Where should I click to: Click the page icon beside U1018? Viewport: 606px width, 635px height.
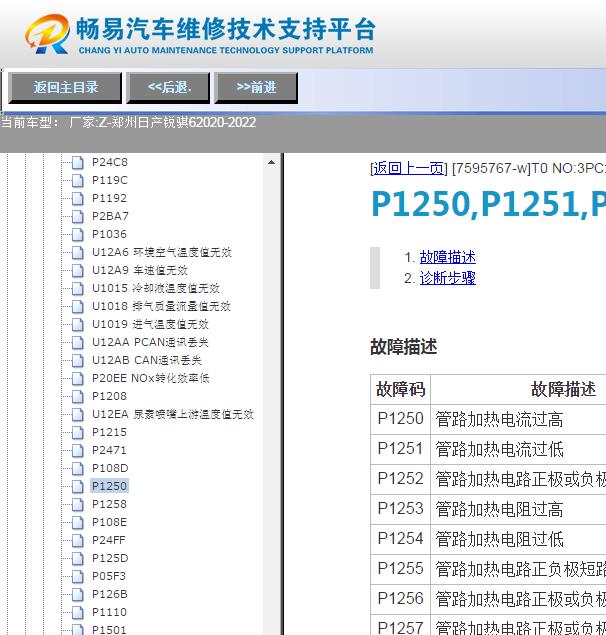pyautogui.click(x=77, y=306)
